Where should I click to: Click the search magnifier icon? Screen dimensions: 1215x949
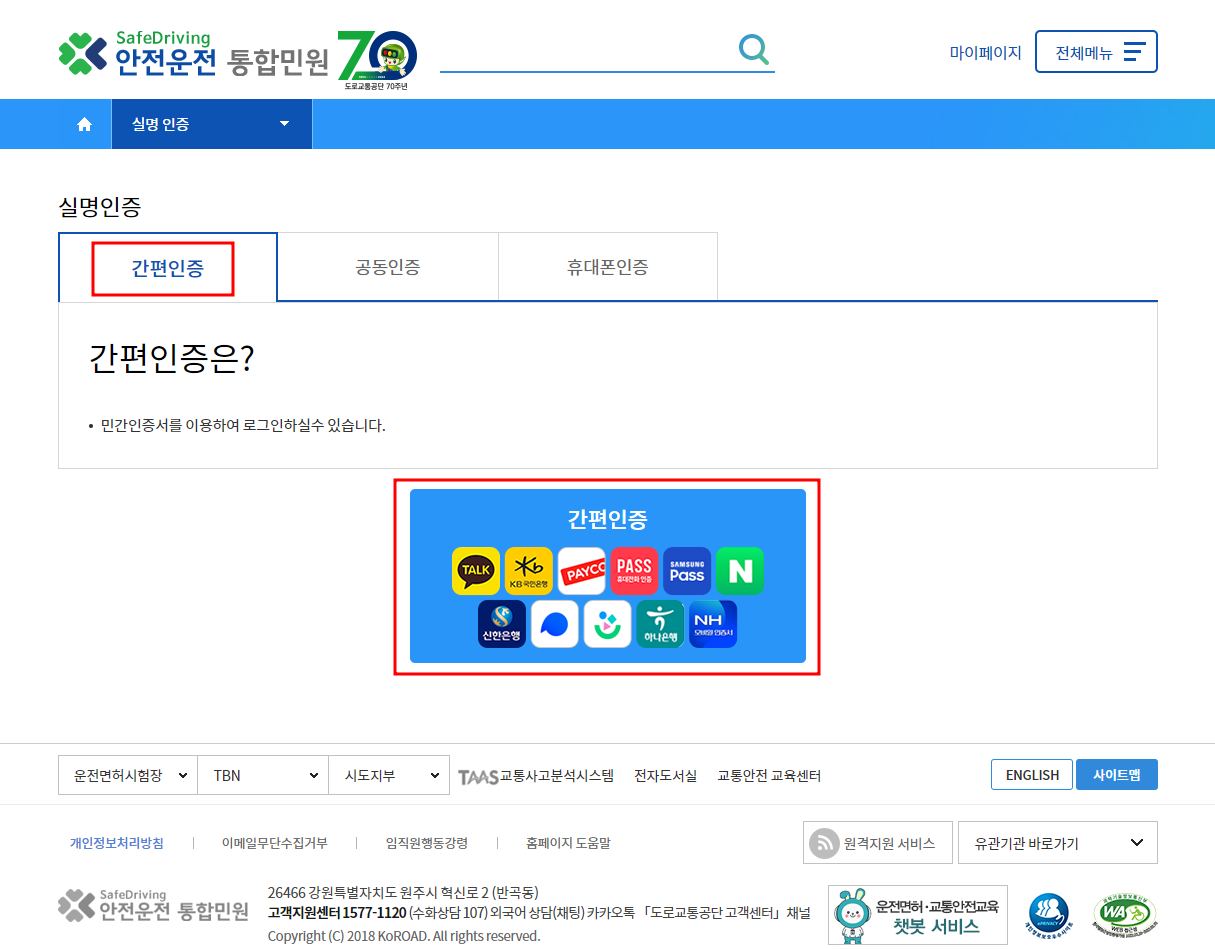[753, 49]
